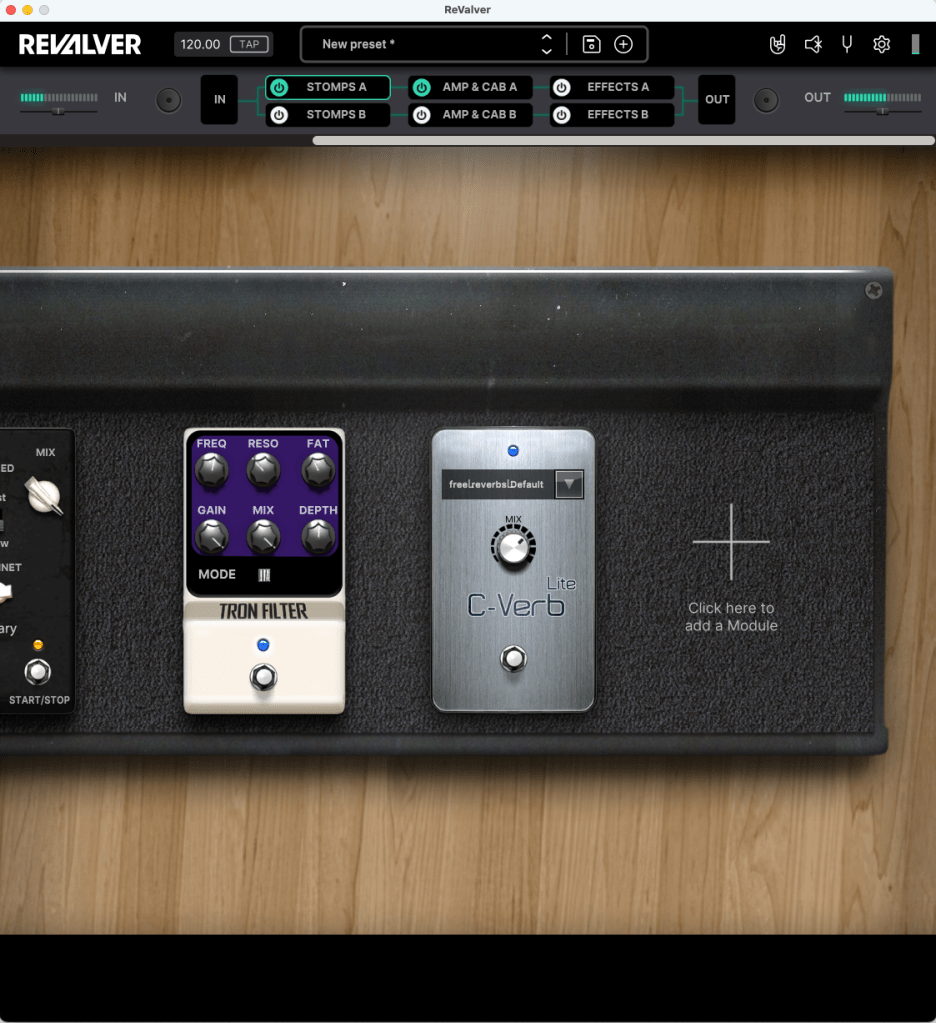Click the save preset icon
The image size is (936, 1023).
pyautogui.click(x=591, y=44)
